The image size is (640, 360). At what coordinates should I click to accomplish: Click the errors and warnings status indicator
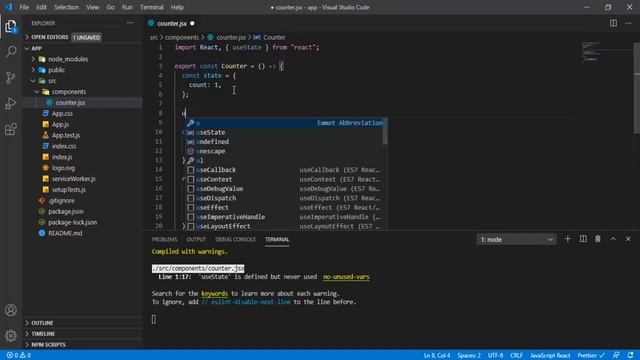(19, 356)
